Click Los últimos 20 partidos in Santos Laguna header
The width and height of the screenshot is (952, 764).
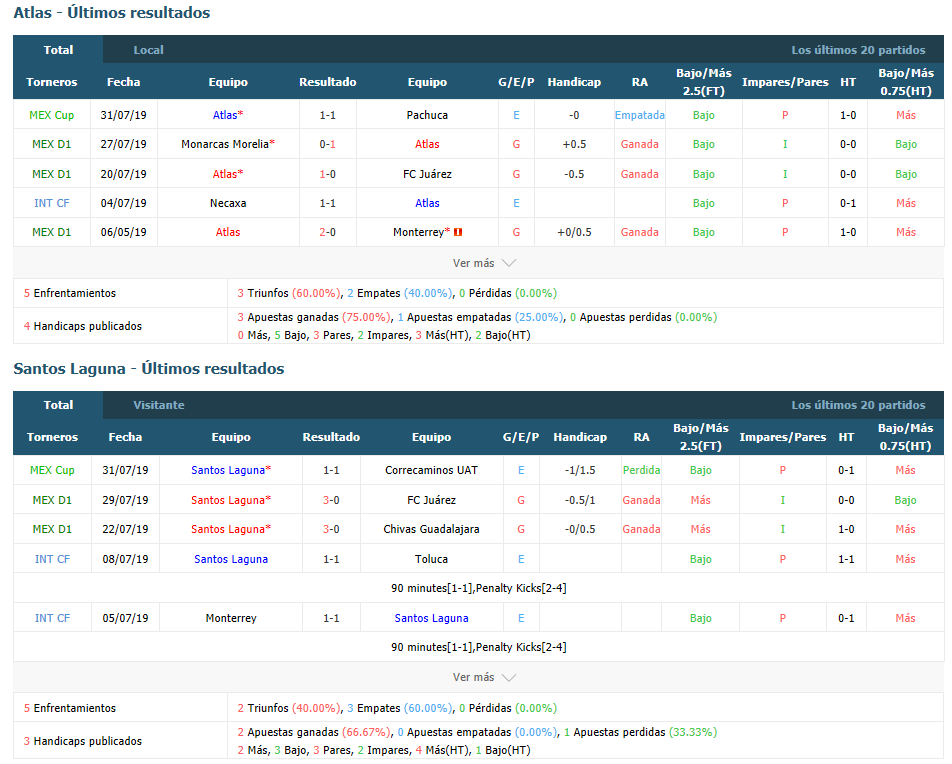(858, 405)
